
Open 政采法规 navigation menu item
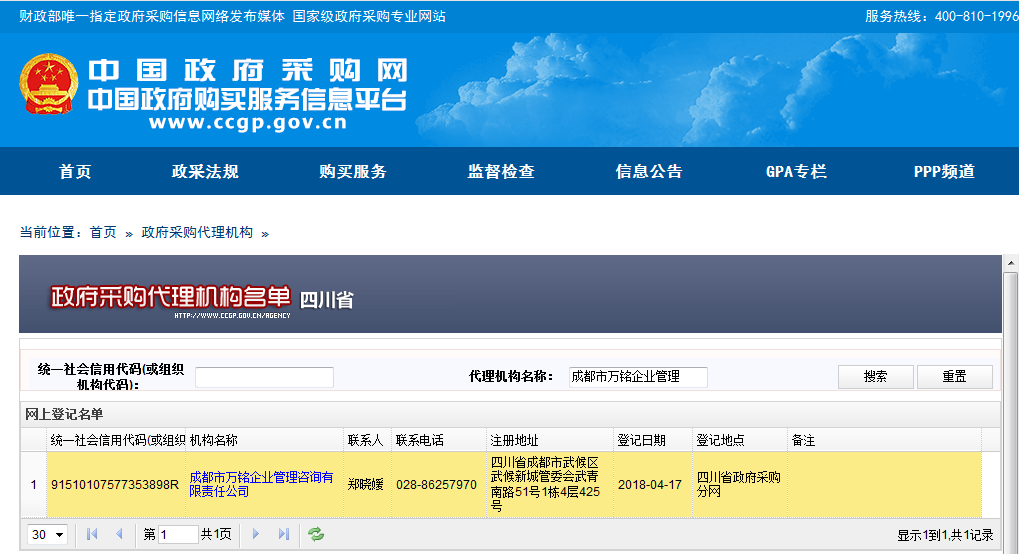pyautogui.click(x=205, y=172)
